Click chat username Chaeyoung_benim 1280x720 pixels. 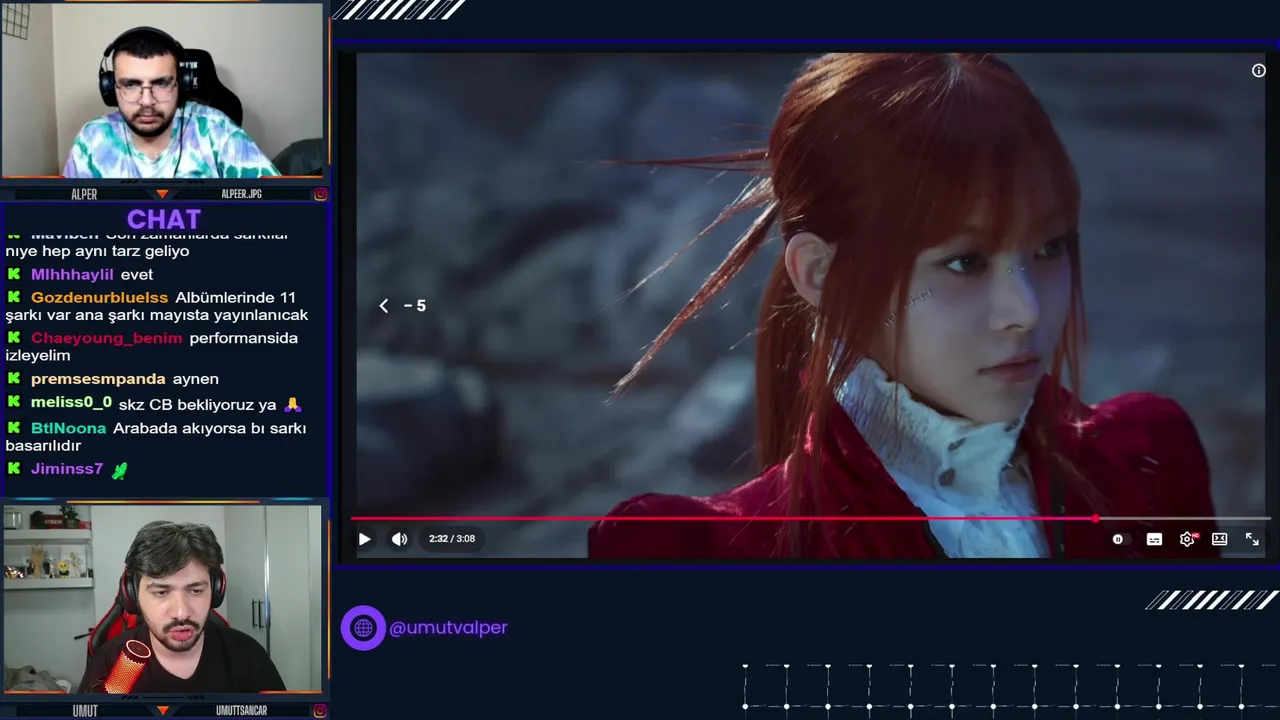(106, 338)
